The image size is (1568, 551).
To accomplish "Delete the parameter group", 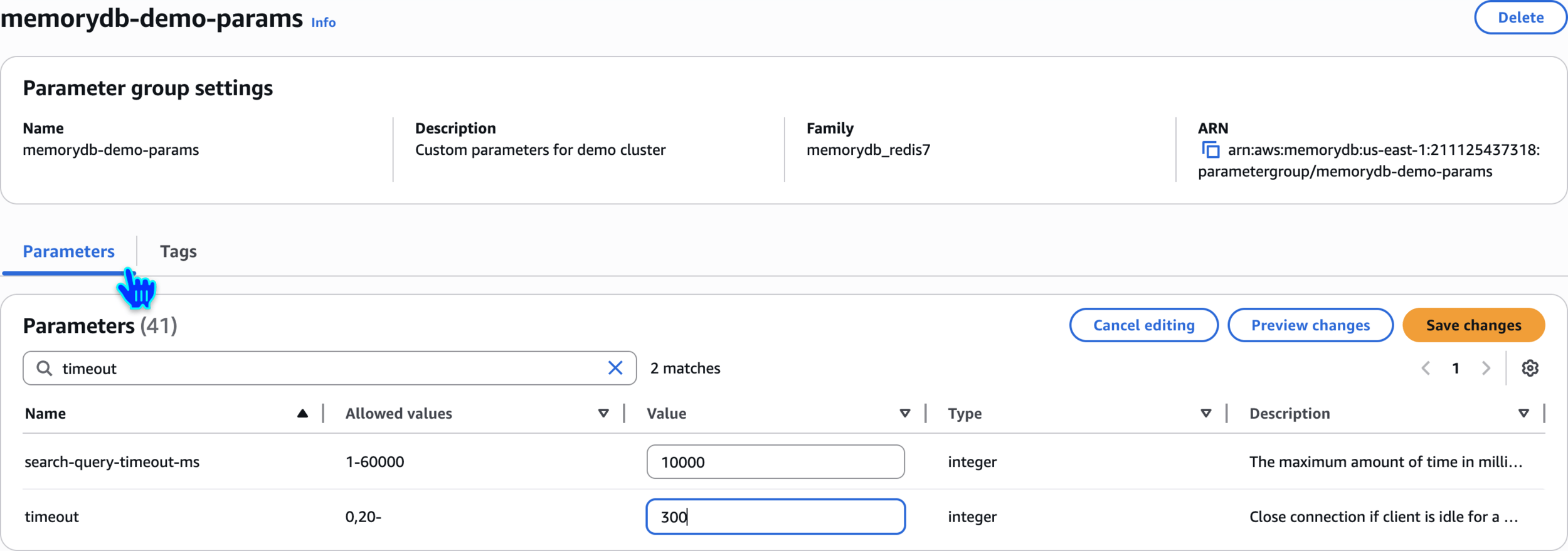I will click(x=1520, y=18).
